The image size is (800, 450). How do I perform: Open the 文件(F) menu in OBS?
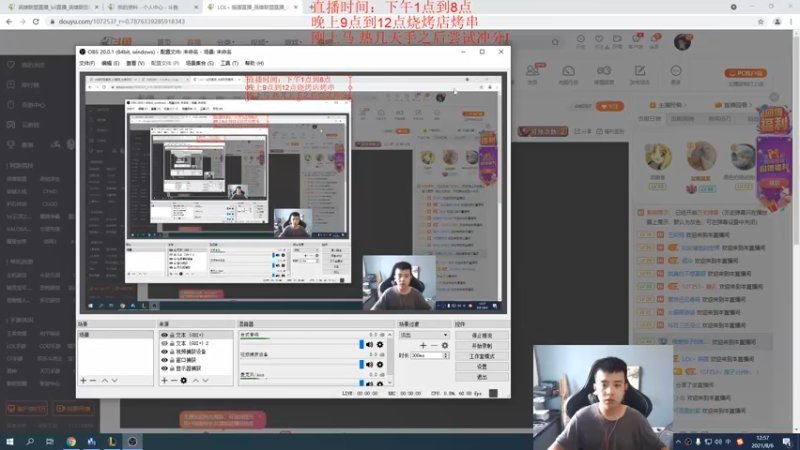click(x=87, y=63)
